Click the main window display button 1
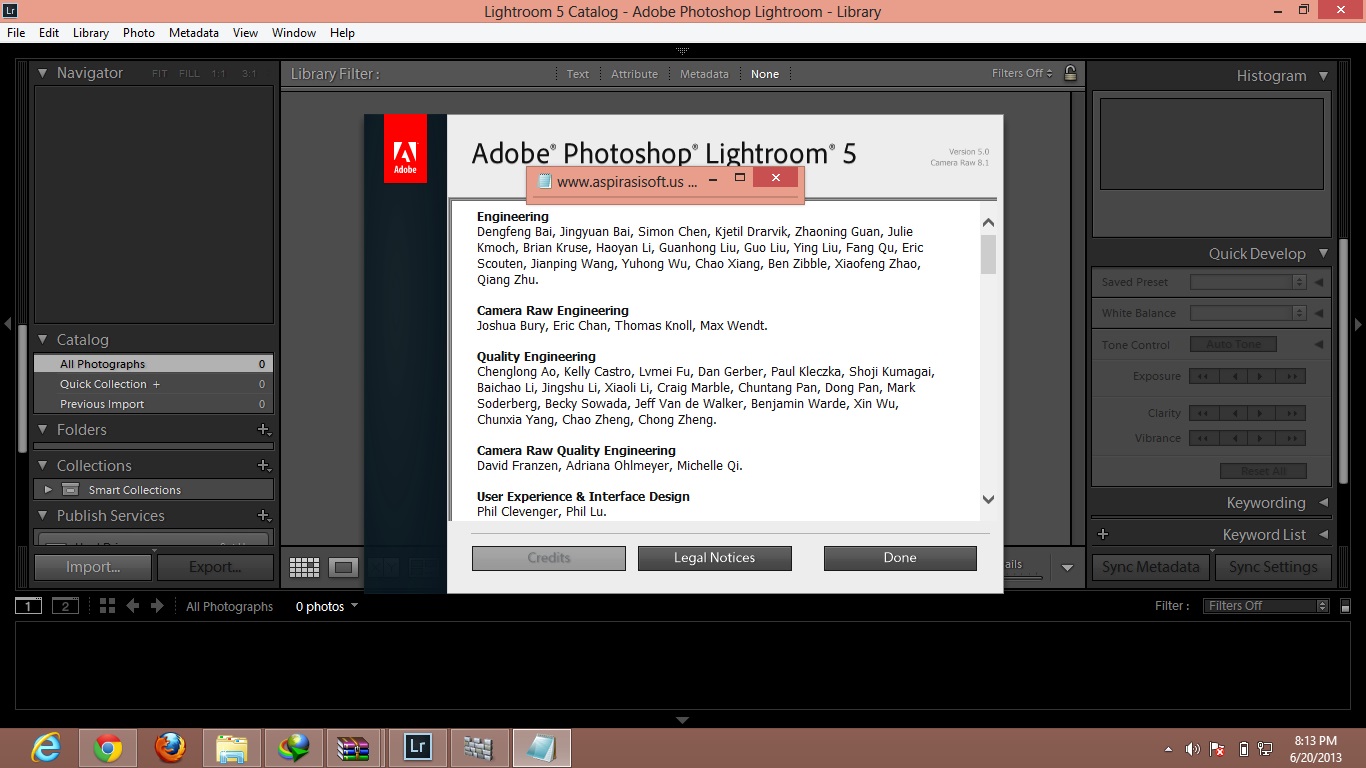Screen dimensions: 1366x768 pyautogui.click(x=28, y=606)
